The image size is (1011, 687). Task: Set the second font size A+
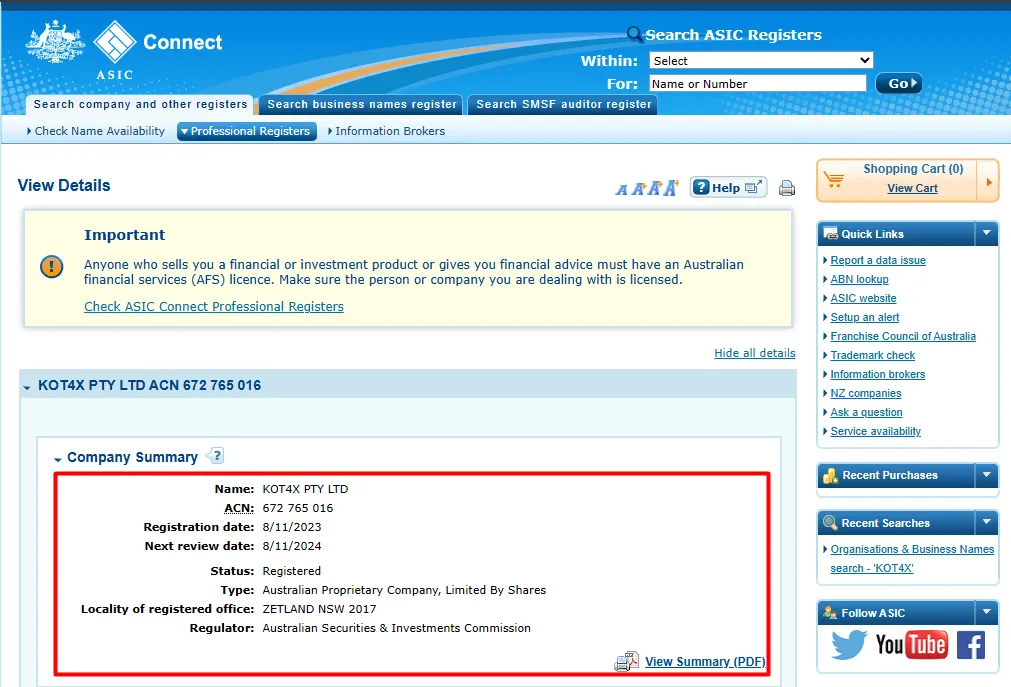(x=638, y=188)
